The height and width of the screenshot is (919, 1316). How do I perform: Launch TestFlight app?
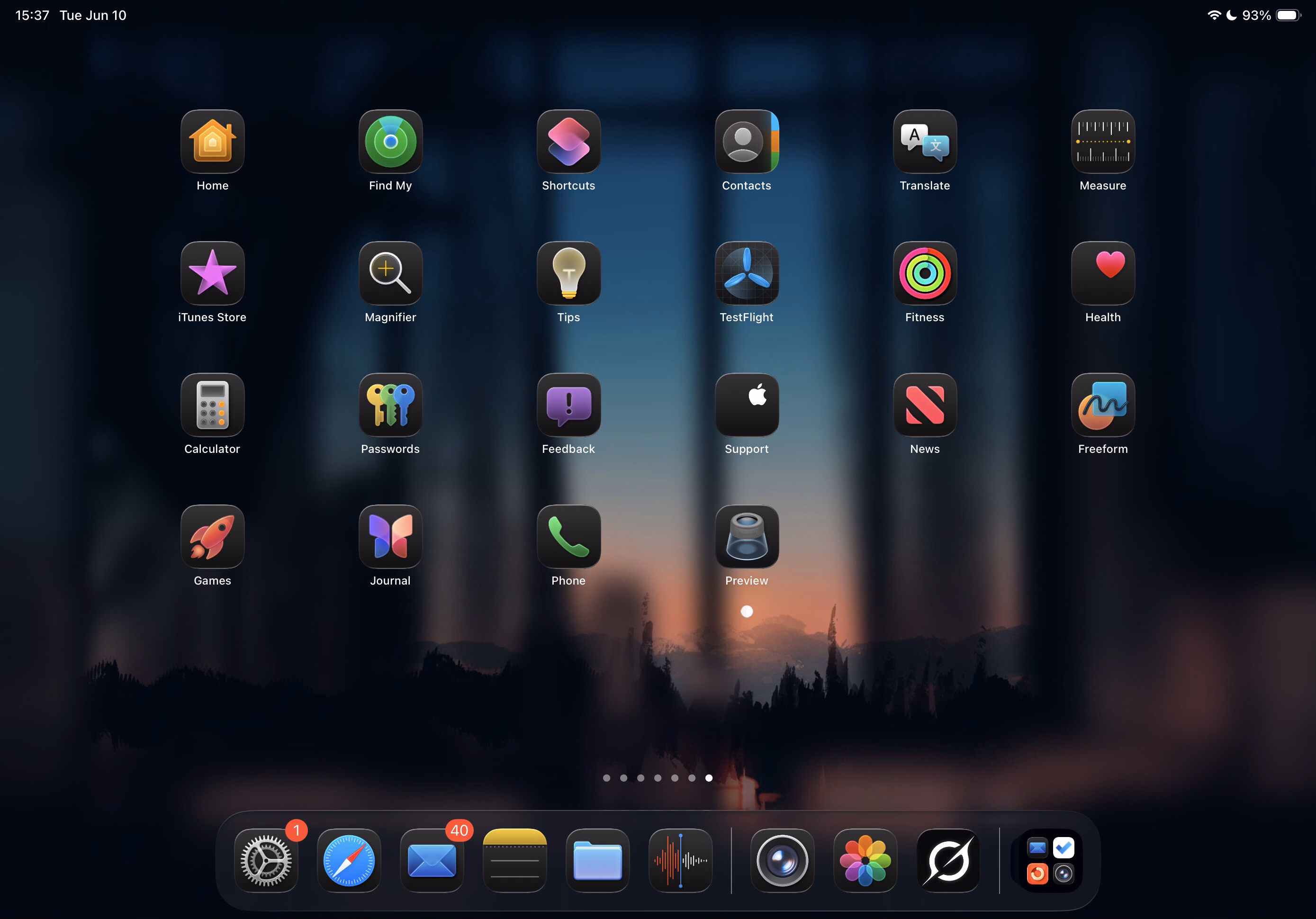coord(747,273)
